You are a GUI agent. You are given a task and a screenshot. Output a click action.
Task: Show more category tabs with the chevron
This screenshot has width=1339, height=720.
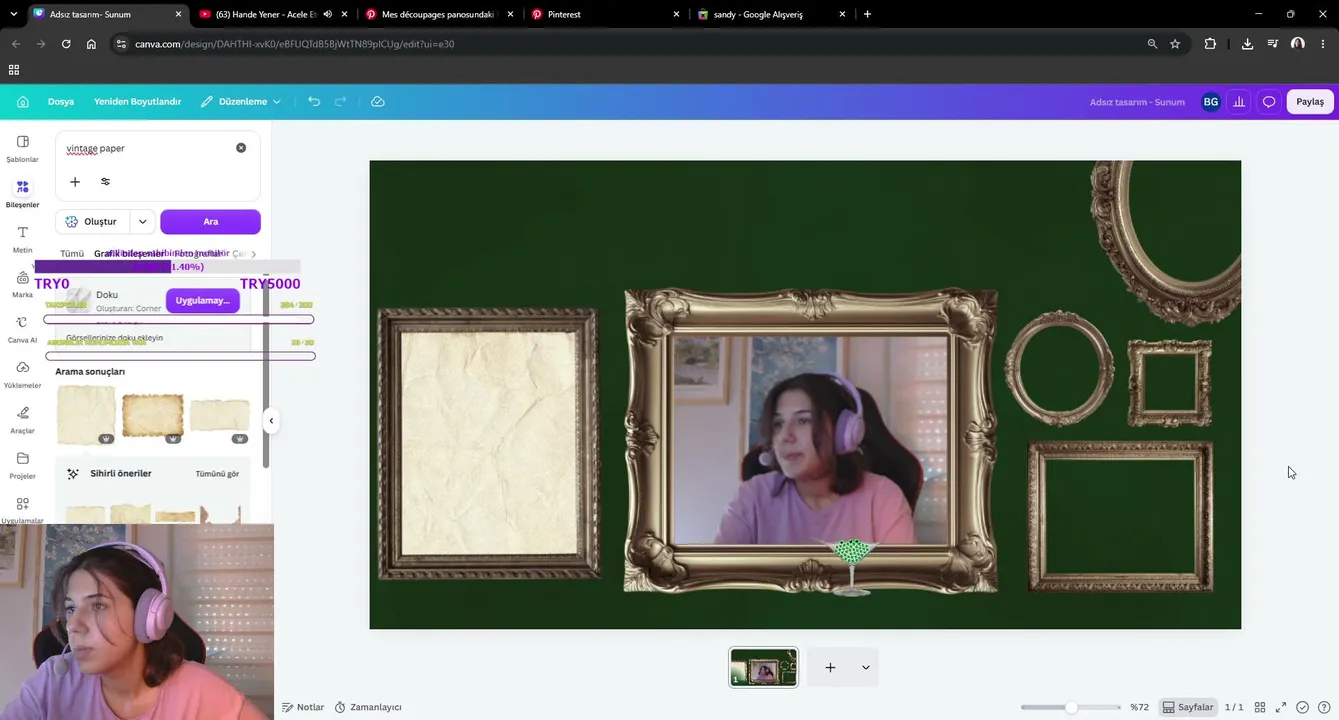pyautogui.click(x=254, y=254)
